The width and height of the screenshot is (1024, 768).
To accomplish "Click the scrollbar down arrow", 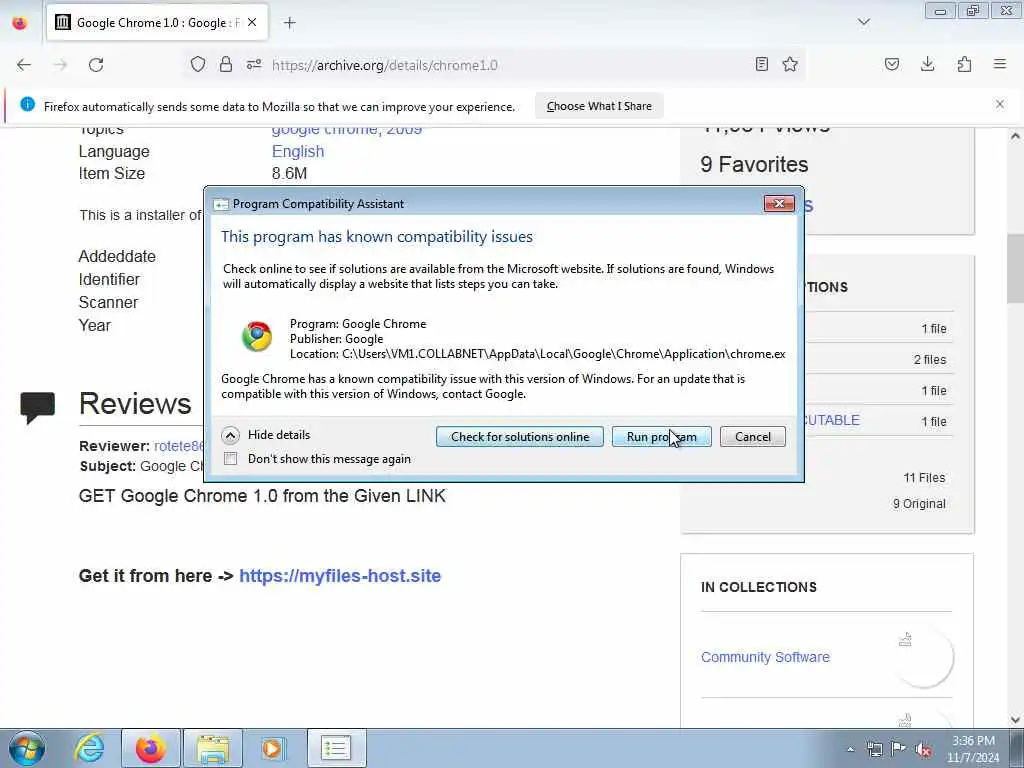I will tap(1015, 720).
